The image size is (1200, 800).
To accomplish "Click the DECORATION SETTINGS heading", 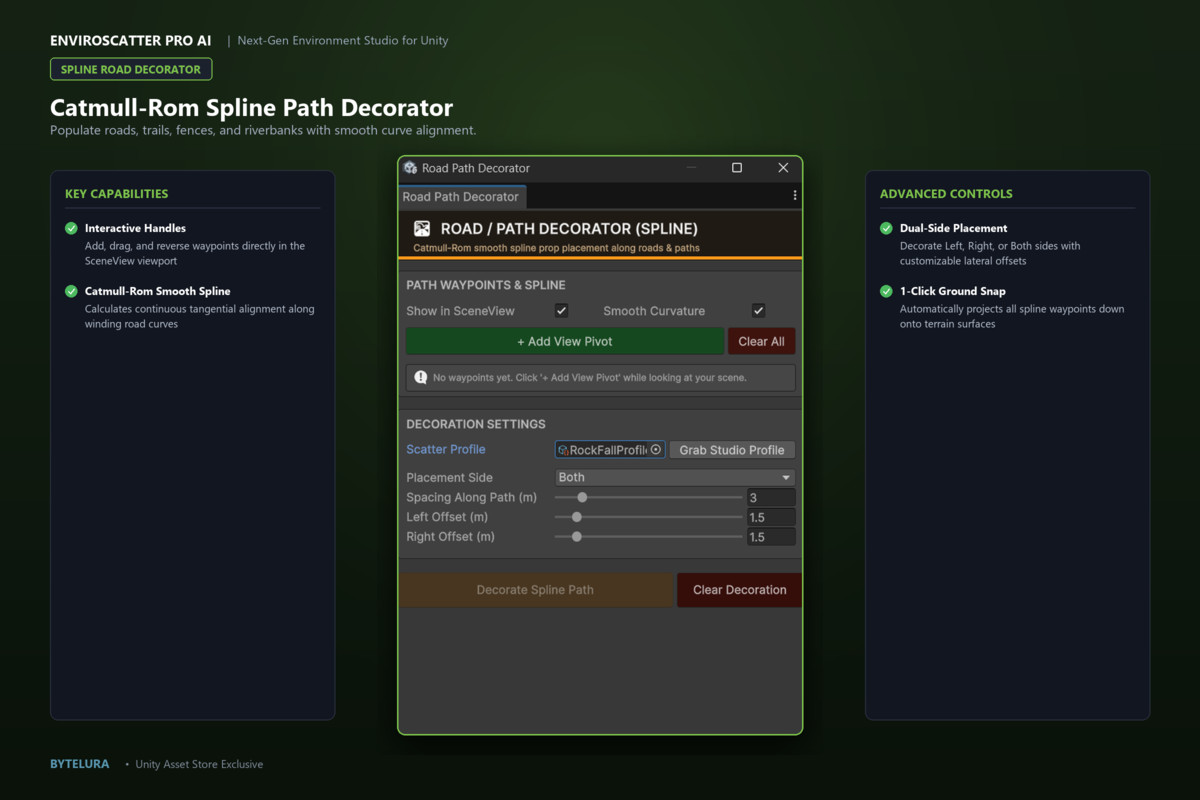I will (476, 424).
